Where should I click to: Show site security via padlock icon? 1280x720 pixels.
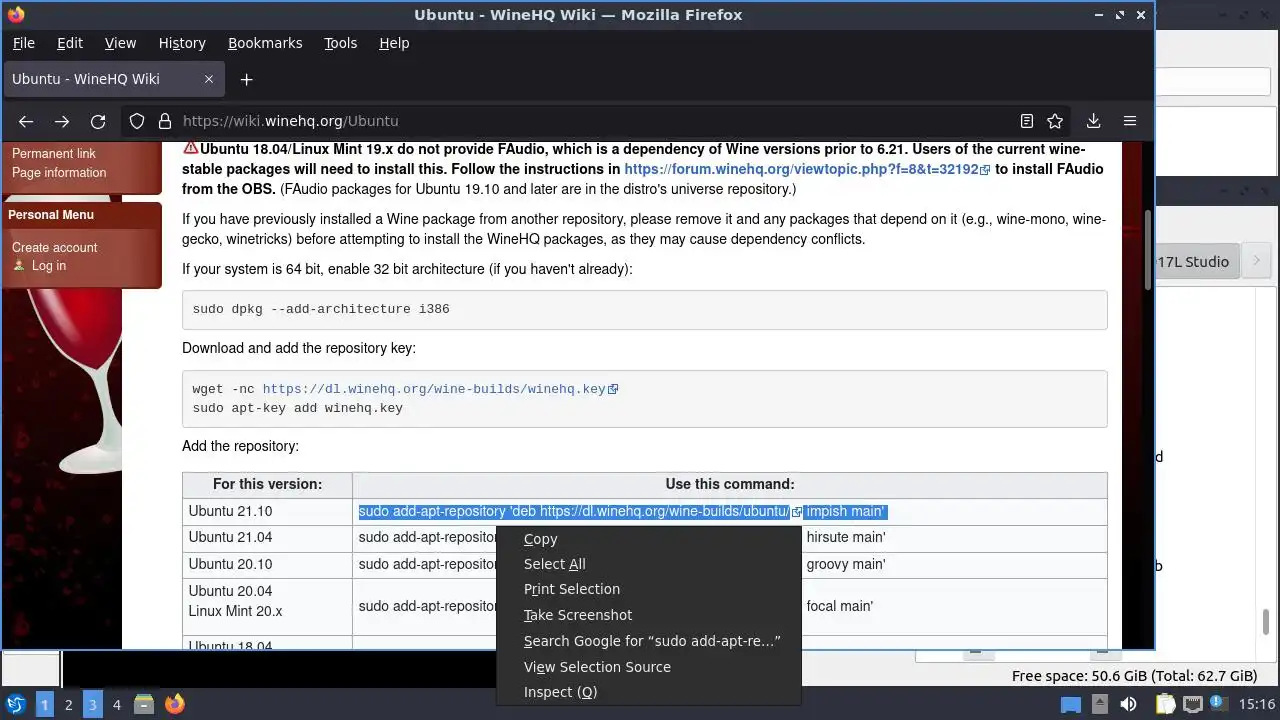tap(165, 121)
